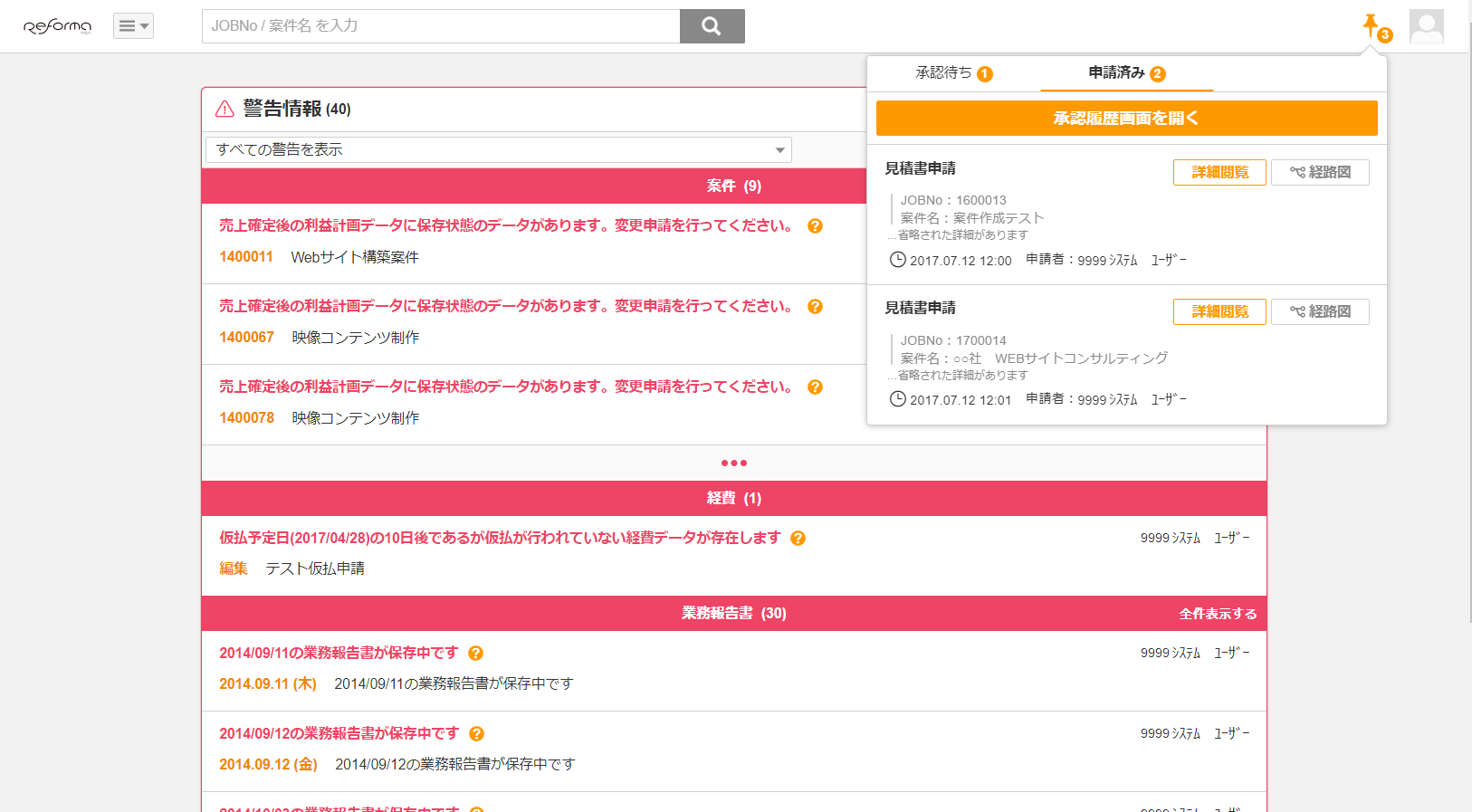This screenshot has width=1472, height=812.
Task: Expand the すべての警告を表示 dropdown
Action: click(x=499, y=150)
